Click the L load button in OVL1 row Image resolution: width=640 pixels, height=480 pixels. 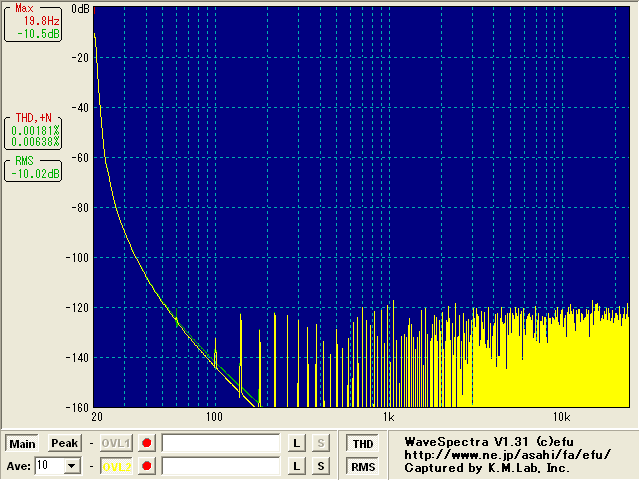point(296,443)
